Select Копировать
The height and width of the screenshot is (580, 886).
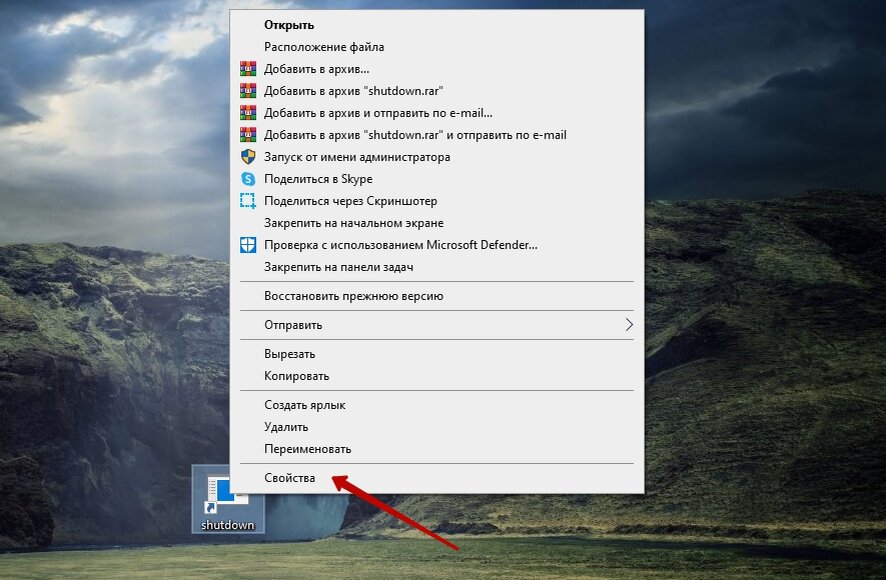click(436, 376)
